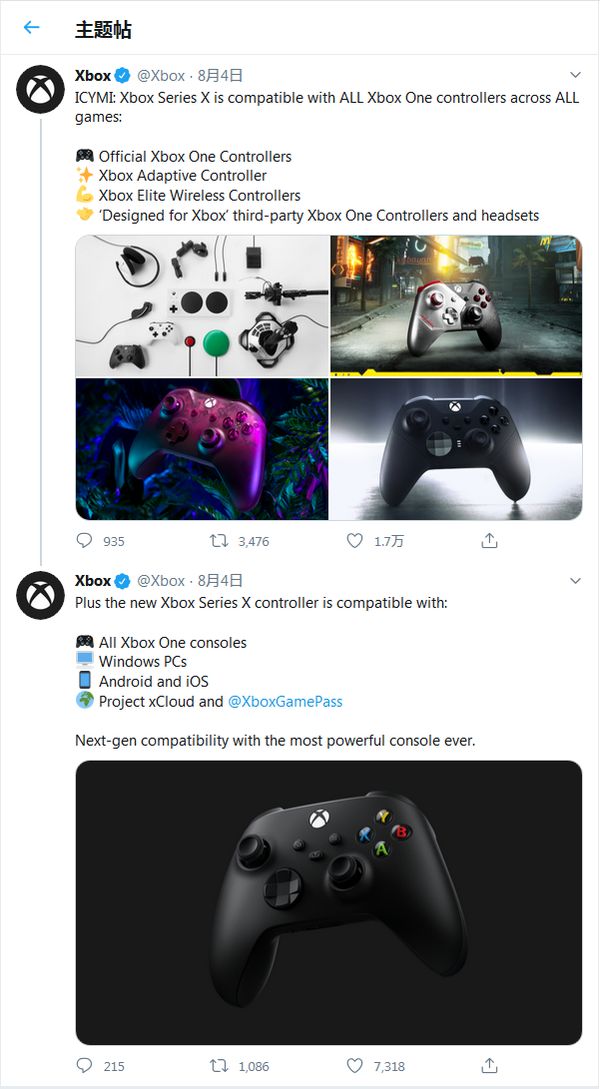Open the second tweet's 8月4日 timestamp
This screenshot has width=600, height=1089.
(220, 580)
